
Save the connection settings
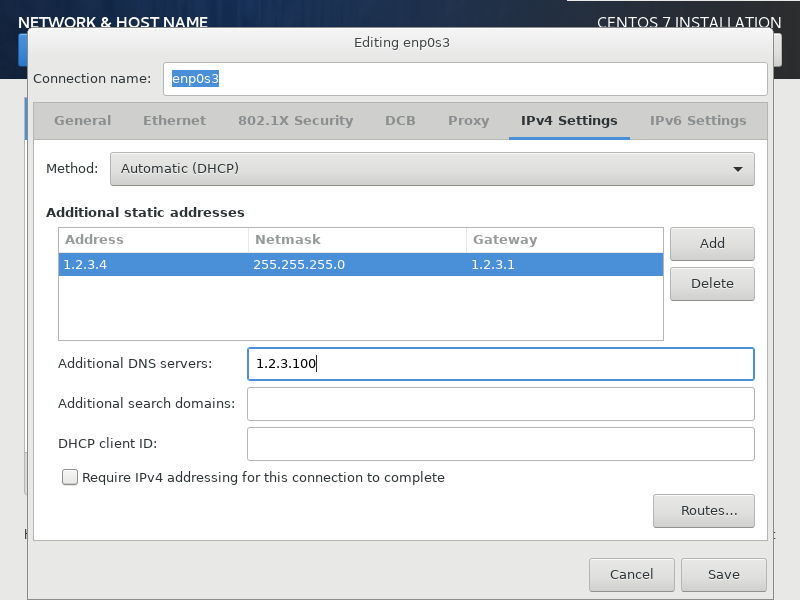723,575
